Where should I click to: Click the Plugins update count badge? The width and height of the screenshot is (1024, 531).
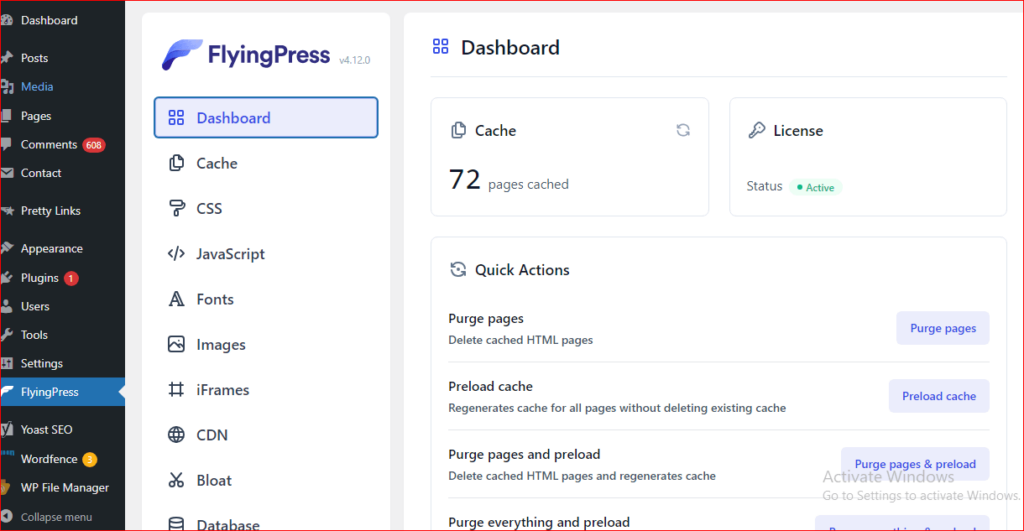pos(71,278)
